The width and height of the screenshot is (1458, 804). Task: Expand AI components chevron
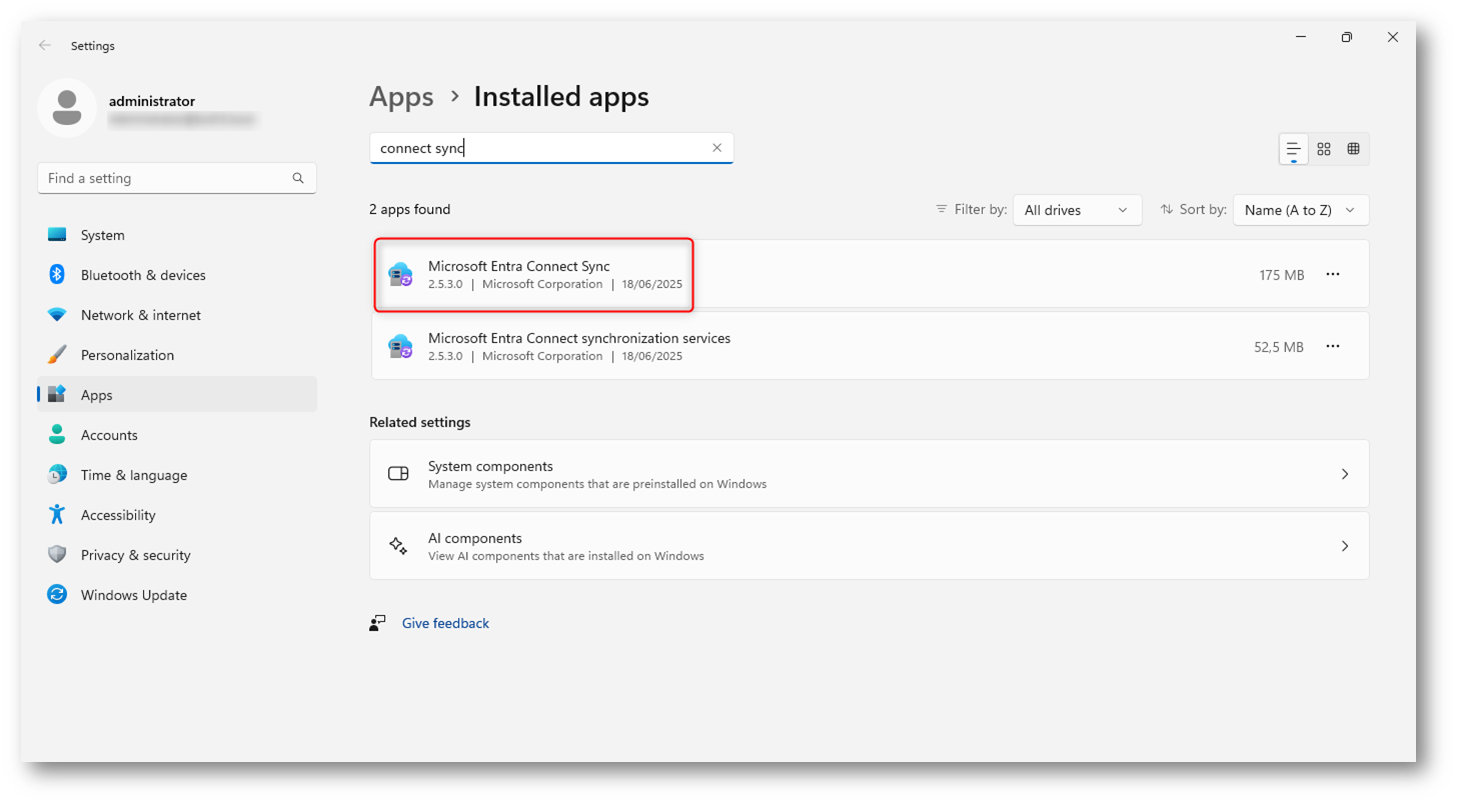pos(1345,546)
